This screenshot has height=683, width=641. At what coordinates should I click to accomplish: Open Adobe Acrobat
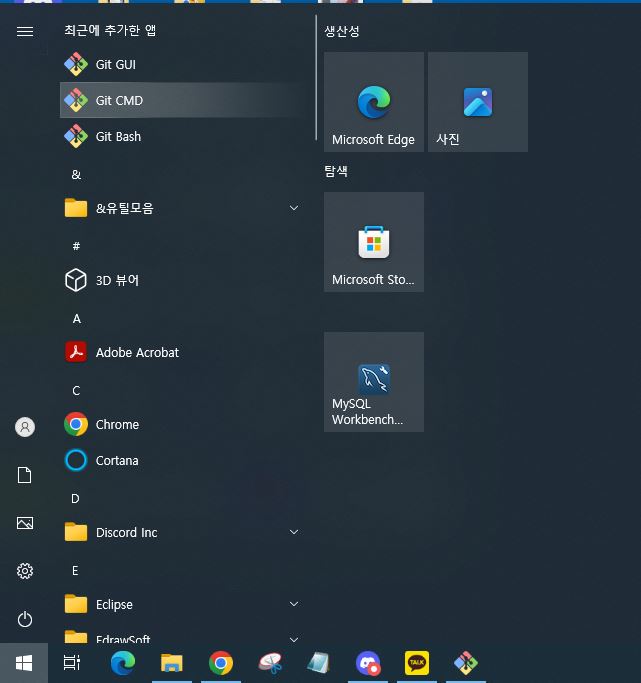click(183, 352)
